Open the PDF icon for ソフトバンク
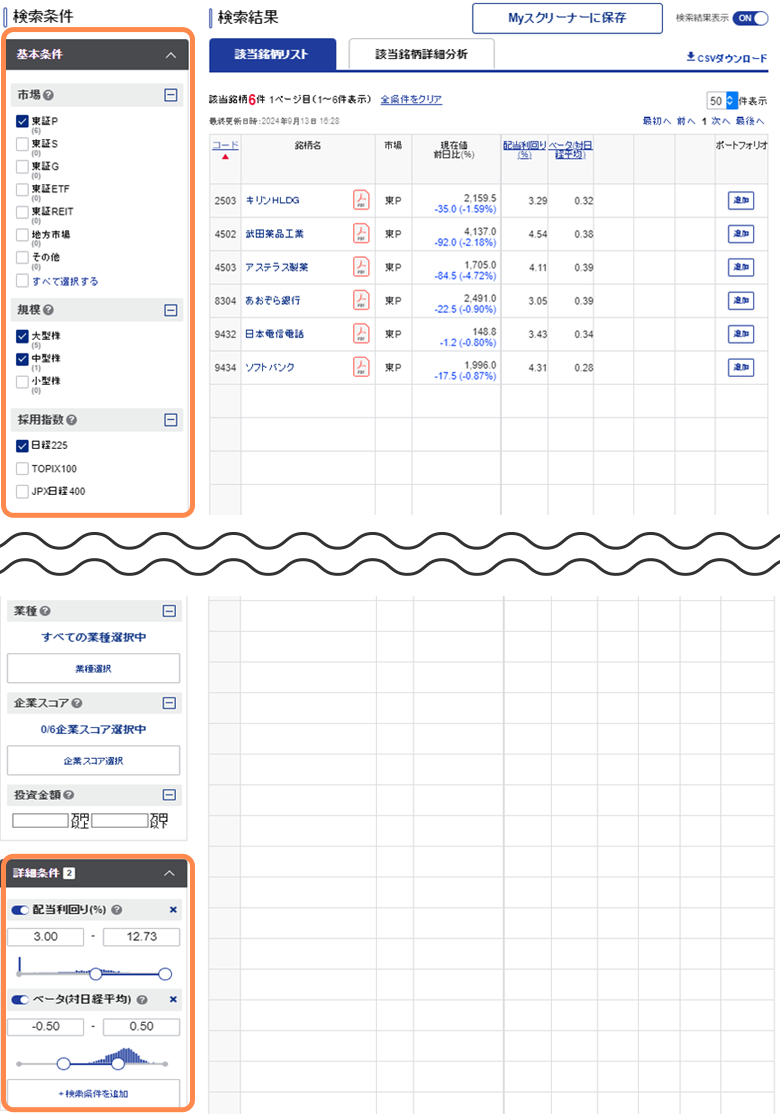This screenshot has width=780, height=1114. coord(361,367)
